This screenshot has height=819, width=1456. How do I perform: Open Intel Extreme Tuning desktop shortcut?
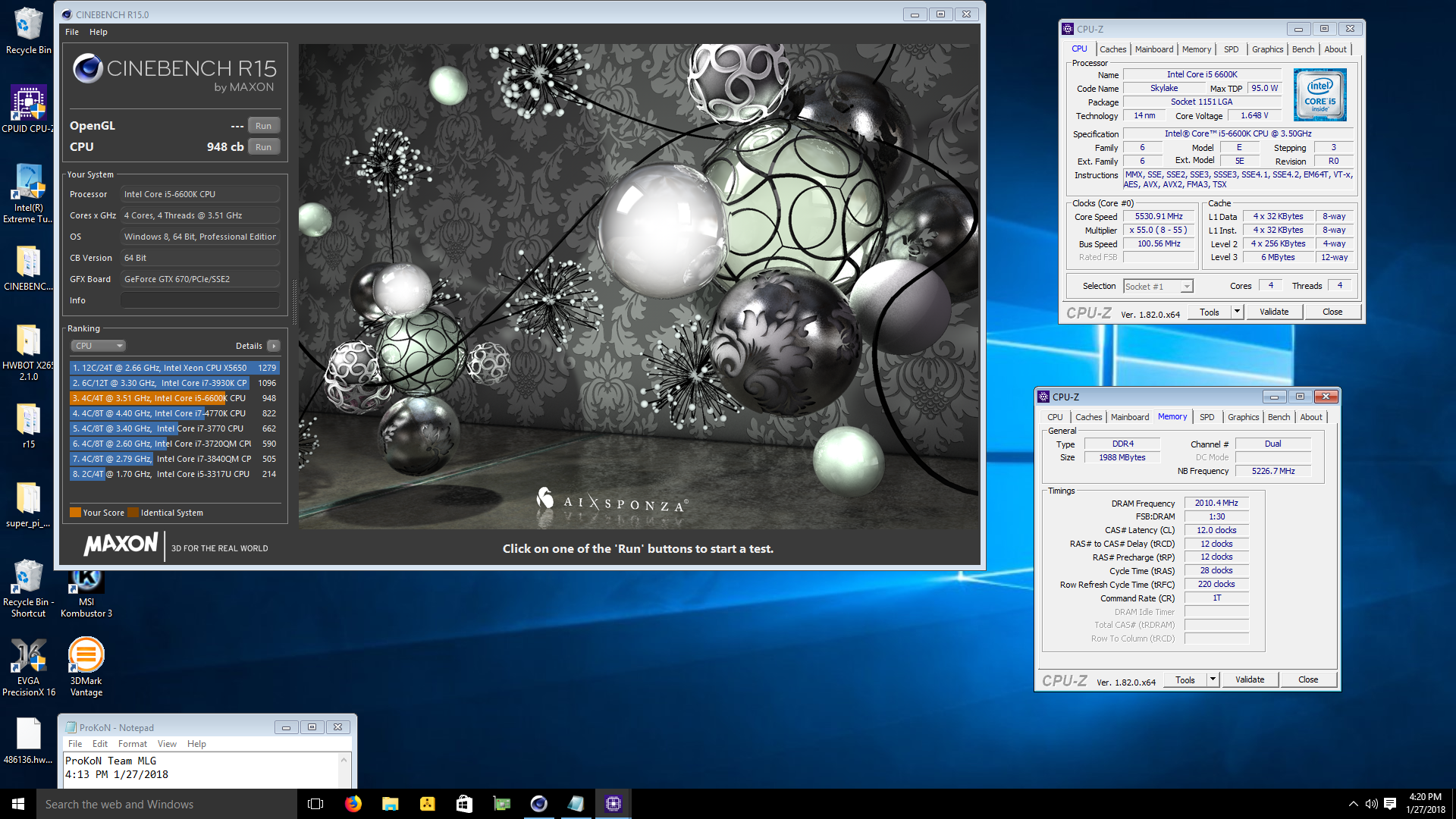[x=28, y=193]
